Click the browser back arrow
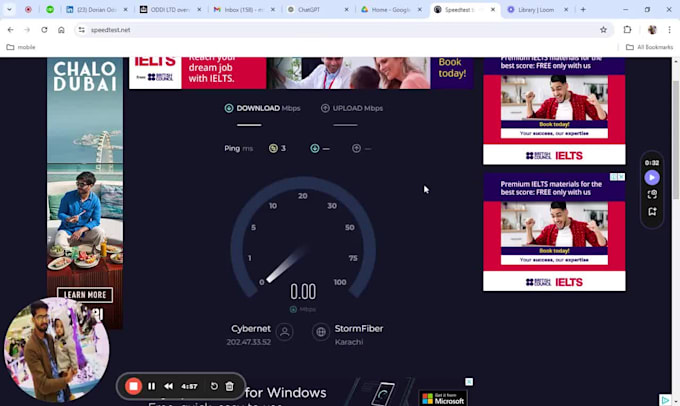This screenshot has width=680, height=406. (10, 29)
